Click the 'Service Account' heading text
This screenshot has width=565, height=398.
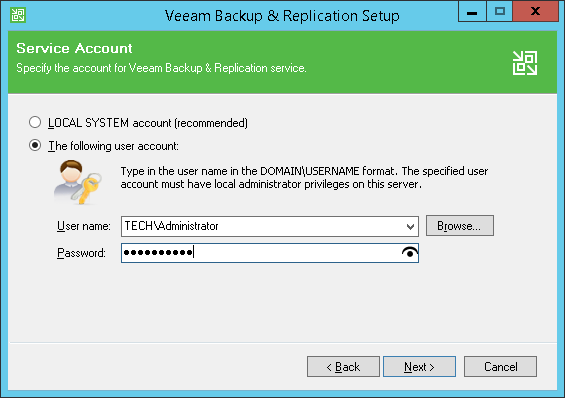pyautogui.click(x=74, y=48)
